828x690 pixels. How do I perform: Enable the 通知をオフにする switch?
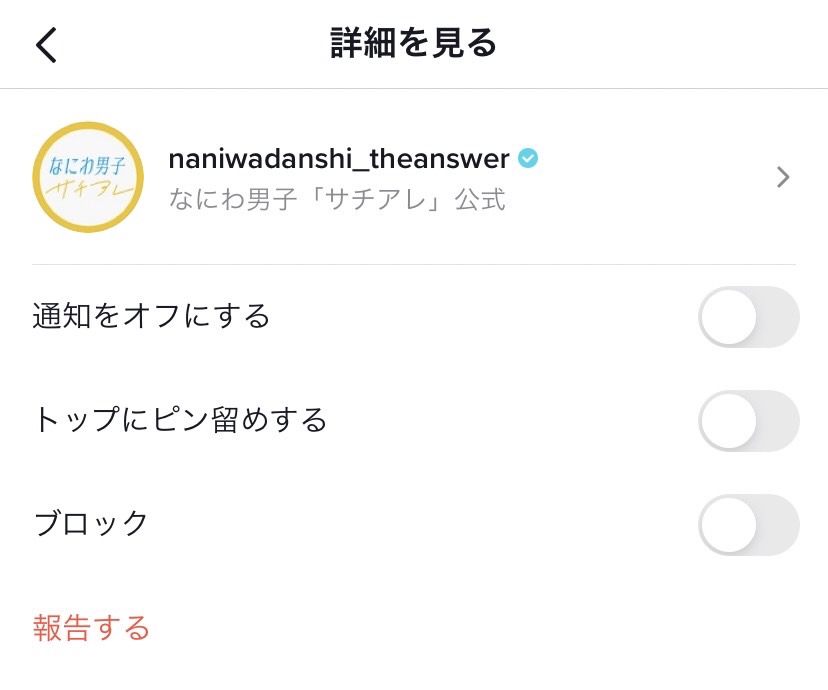coord(749,317)
